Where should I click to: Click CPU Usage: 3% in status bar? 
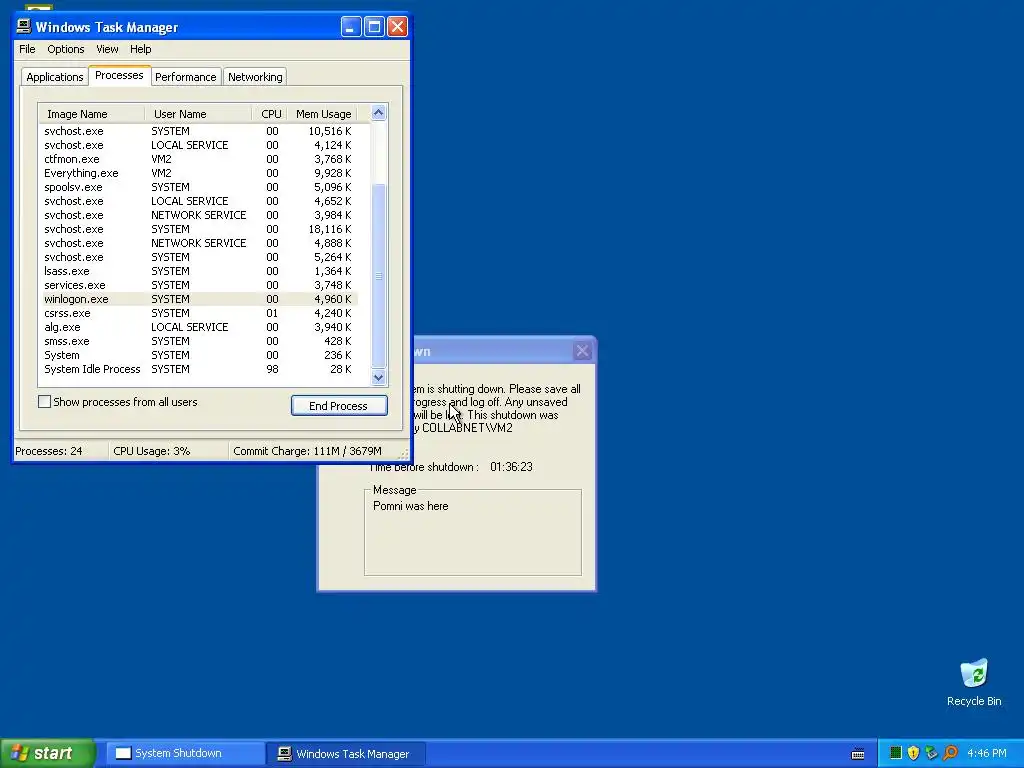pyautogui.click(x=168, y=451)
